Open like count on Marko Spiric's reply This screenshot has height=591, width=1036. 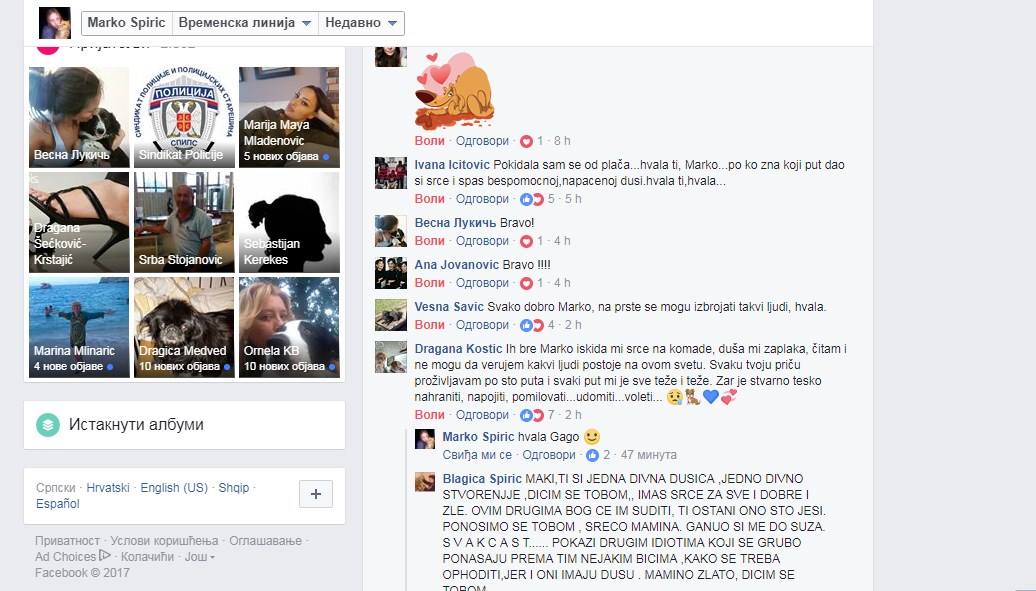(598, 455)
